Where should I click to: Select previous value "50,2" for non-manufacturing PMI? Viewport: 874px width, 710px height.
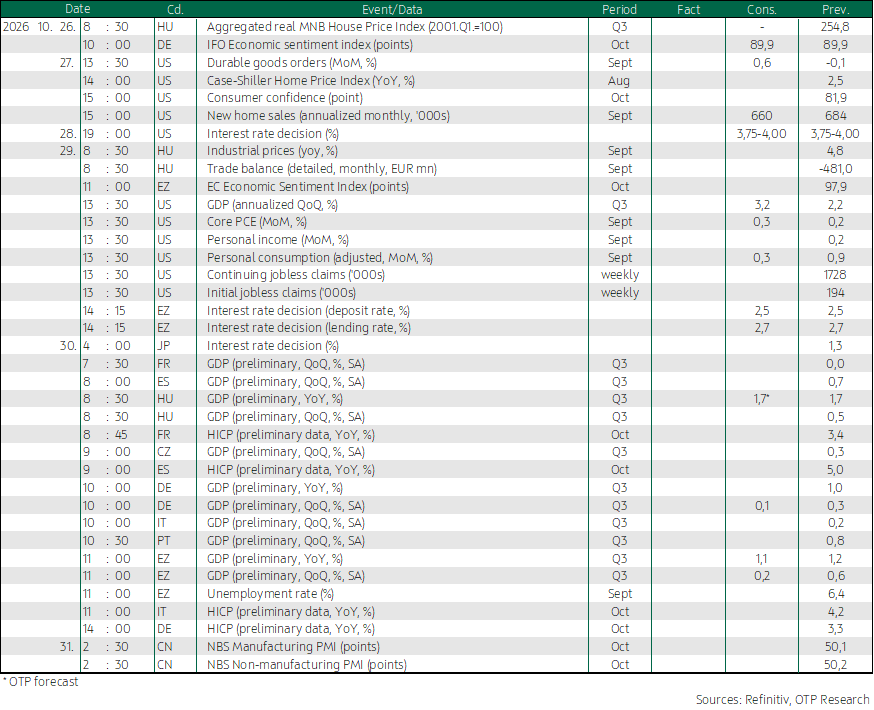[x=835, y=664]
